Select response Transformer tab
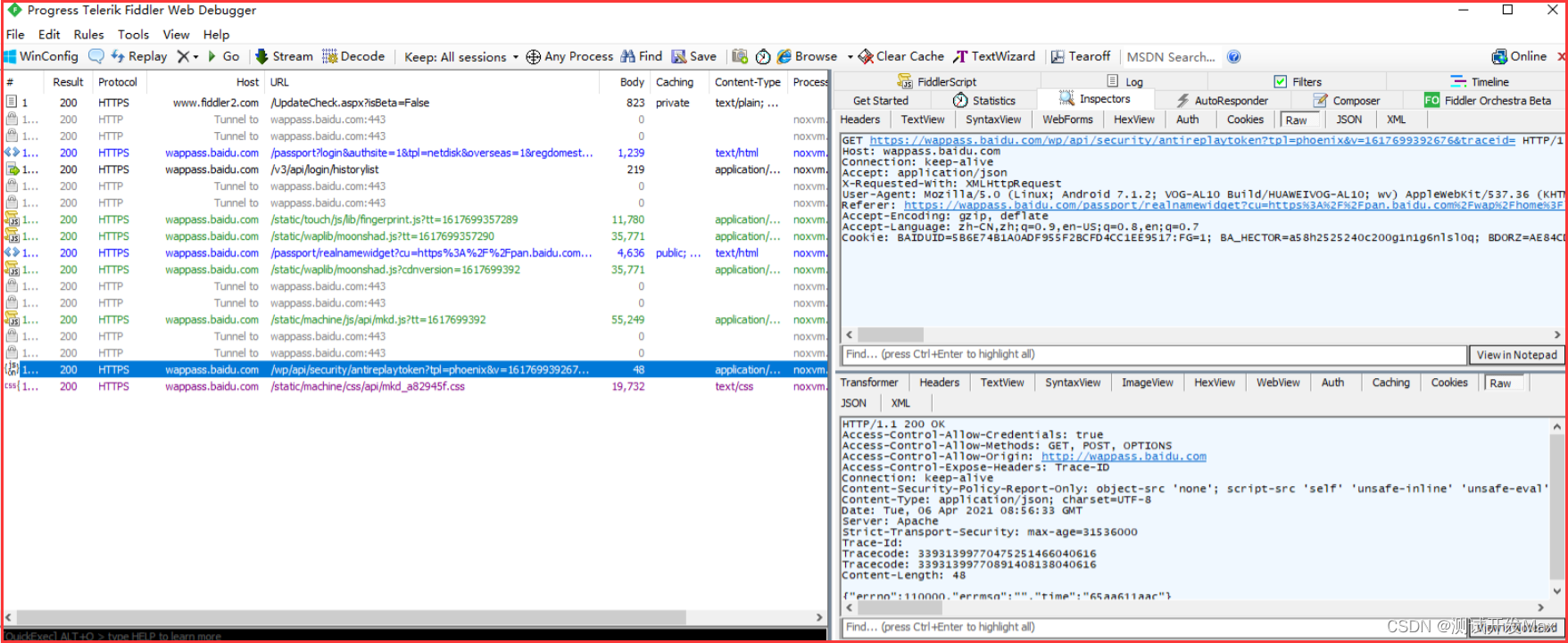Screen dimensions: 1568x643 coord(869,383)
